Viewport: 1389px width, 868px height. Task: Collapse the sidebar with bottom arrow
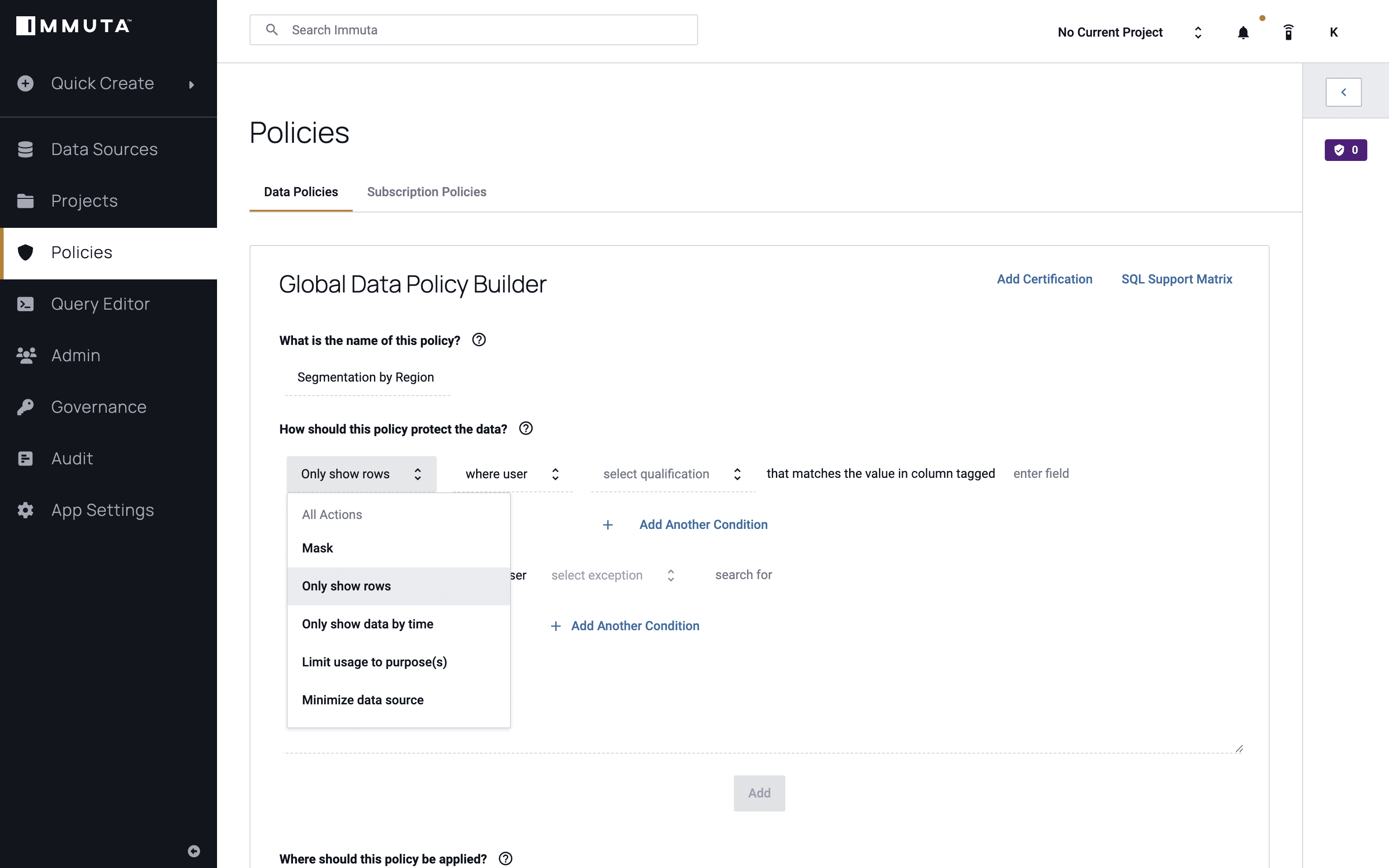tap(194, 851)
